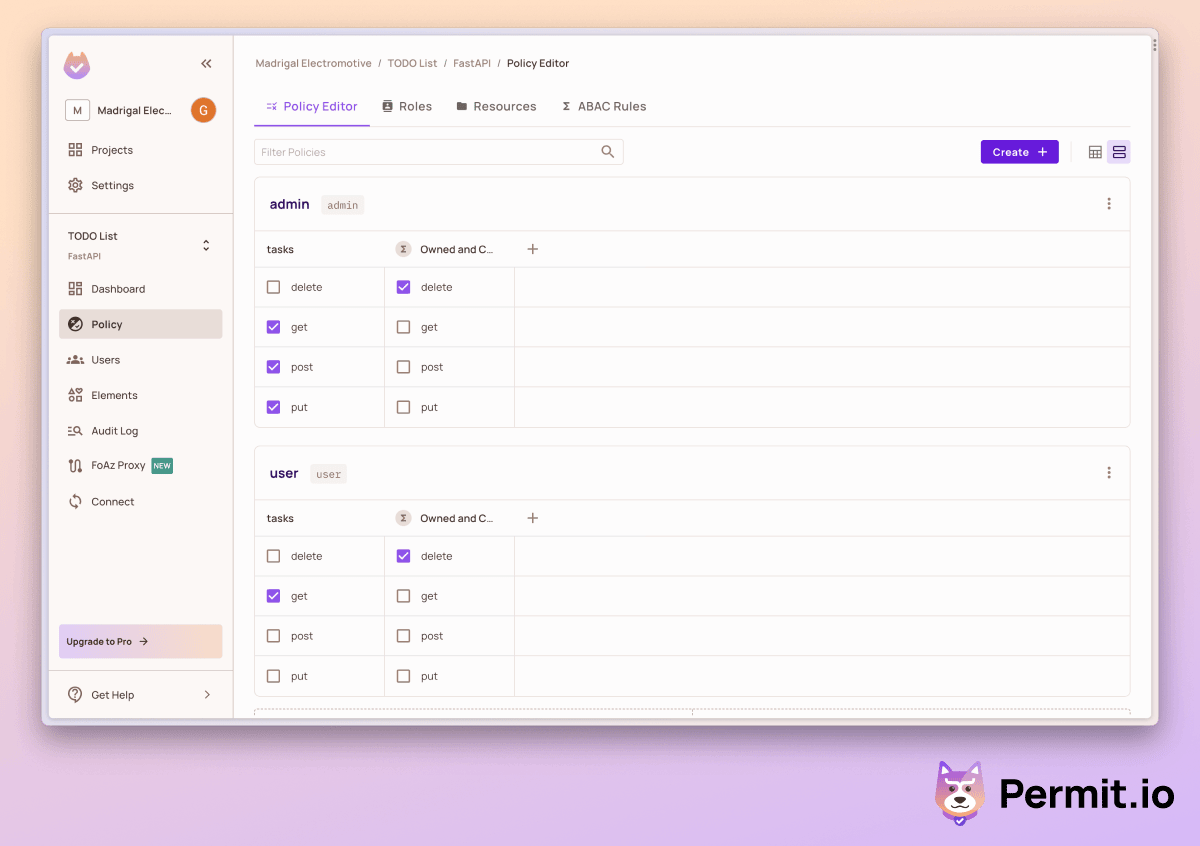Open the TODO List environment switcher
This screenshot has height=846, width=1200.
(206, 245)
